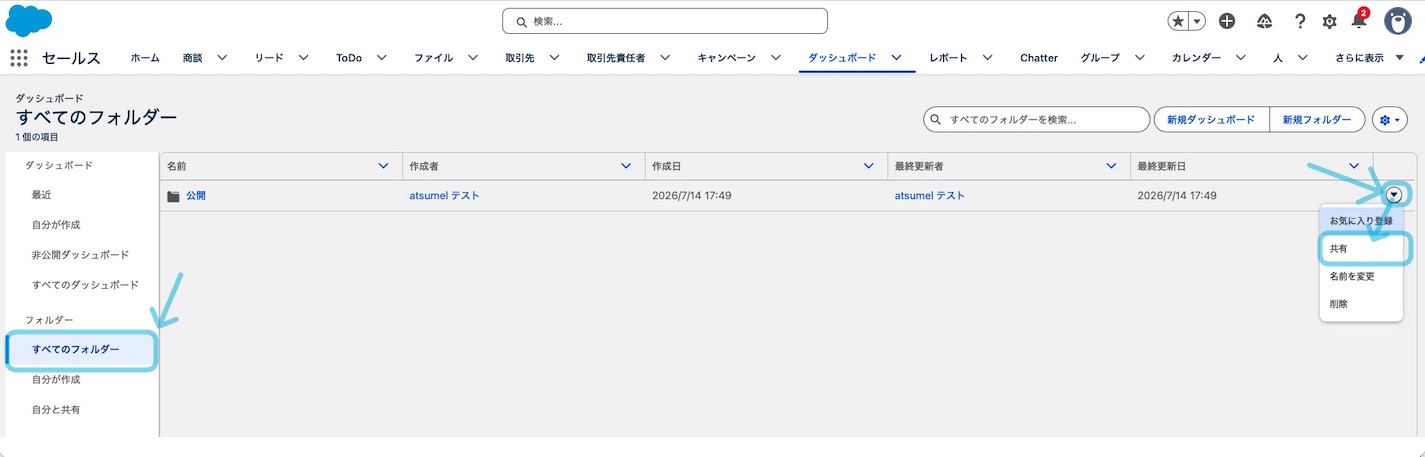
Task: Open the レポート tab
Action: [x=948, y=58]
